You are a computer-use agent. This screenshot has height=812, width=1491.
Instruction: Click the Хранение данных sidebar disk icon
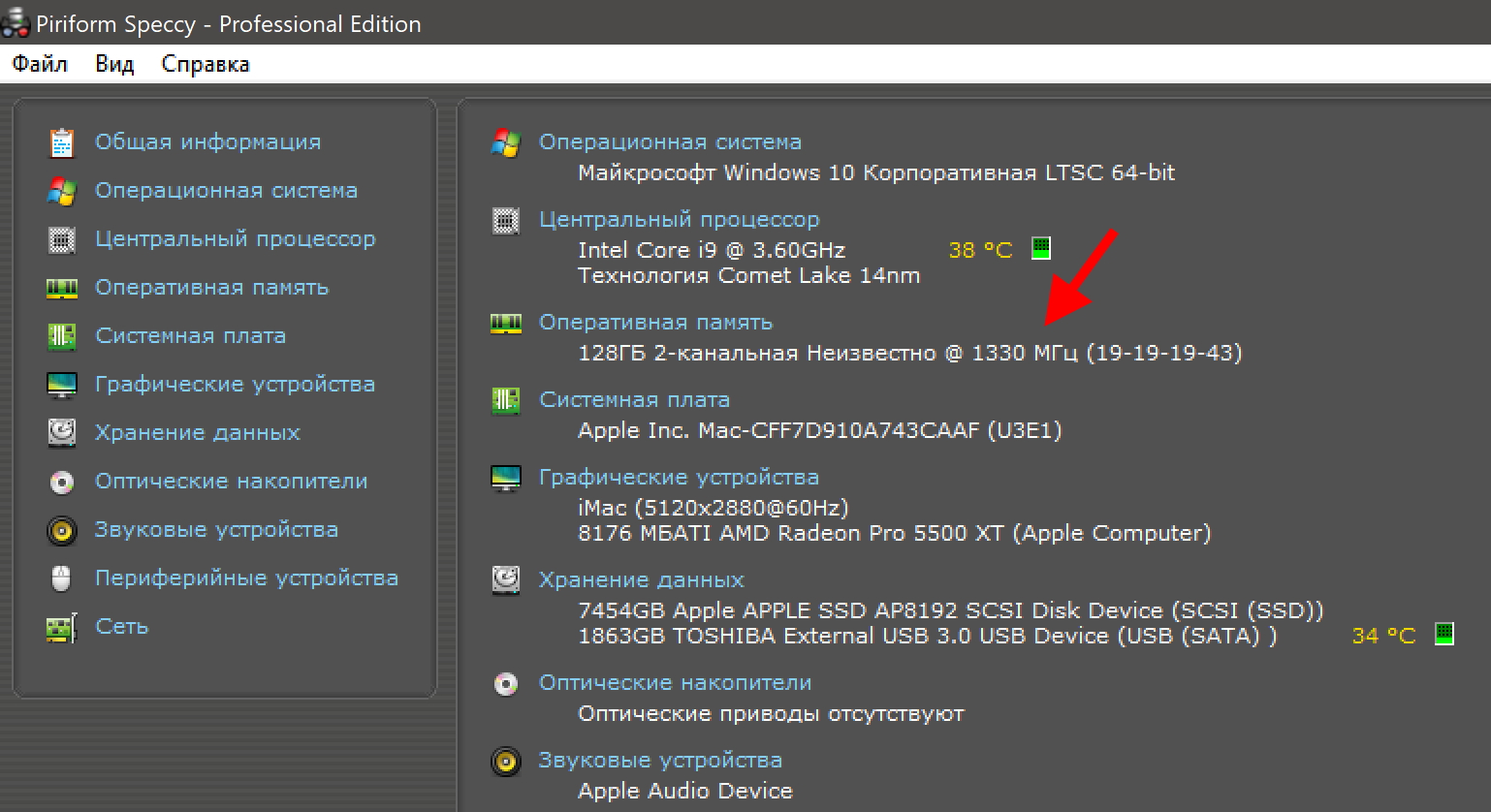(62, 432)
